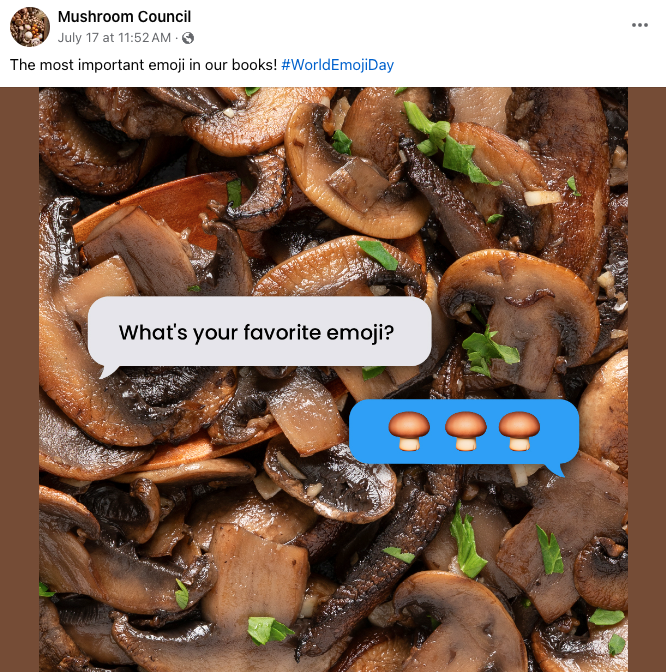Open the three-dot post options menu

[x=640, y=25]
